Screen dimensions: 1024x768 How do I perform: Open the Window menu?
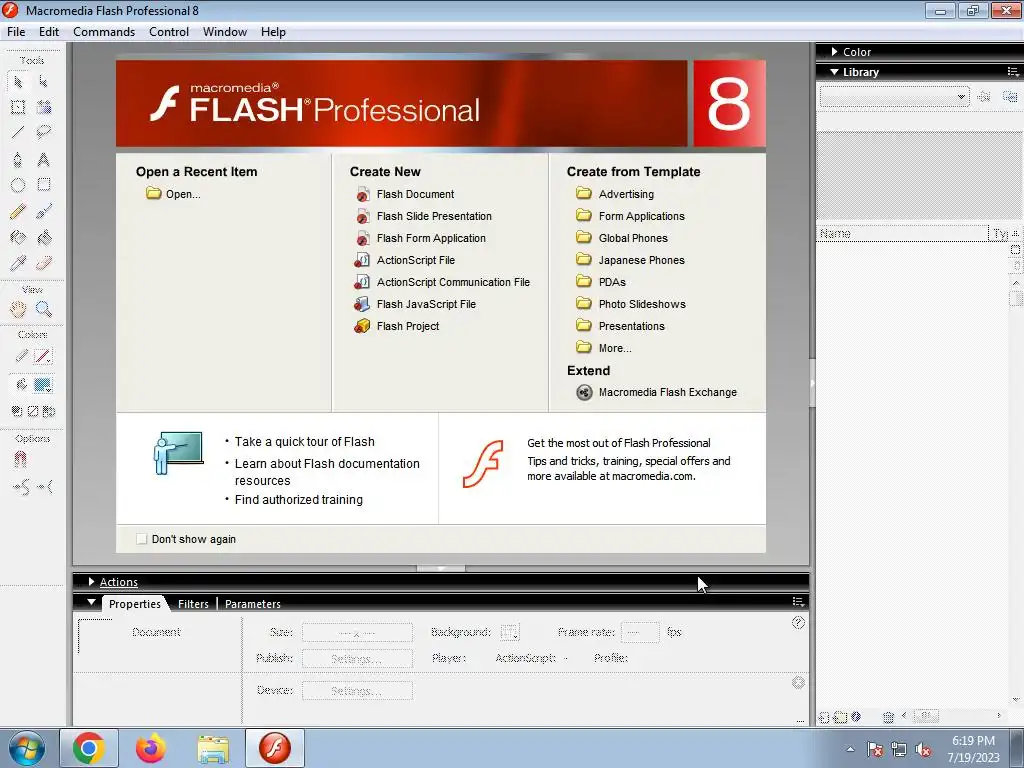(225, 32)
